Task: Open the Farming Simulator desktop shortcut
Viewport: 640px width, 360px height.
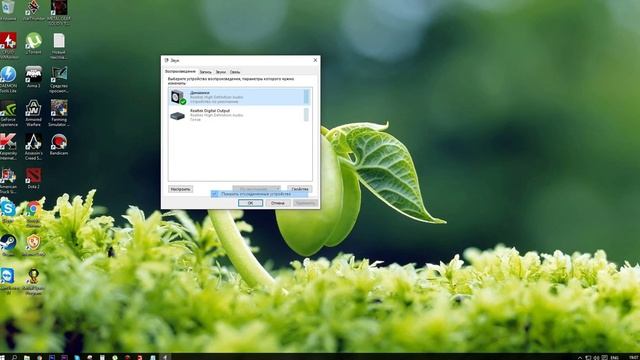Action: click(59, 113)
